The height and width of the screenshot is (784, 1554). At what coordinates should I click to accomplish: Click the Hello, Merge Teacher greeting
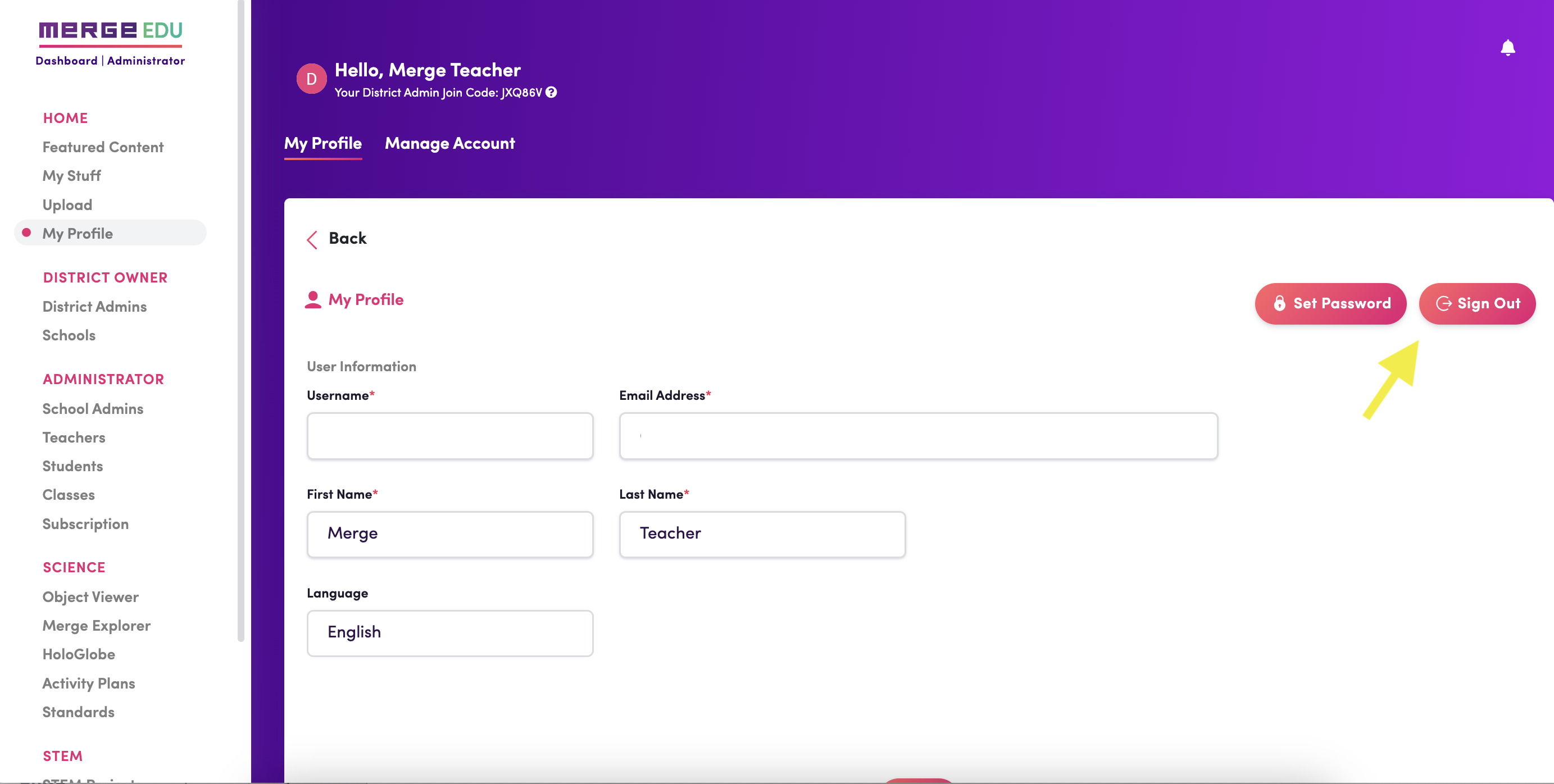pos(428,71)
